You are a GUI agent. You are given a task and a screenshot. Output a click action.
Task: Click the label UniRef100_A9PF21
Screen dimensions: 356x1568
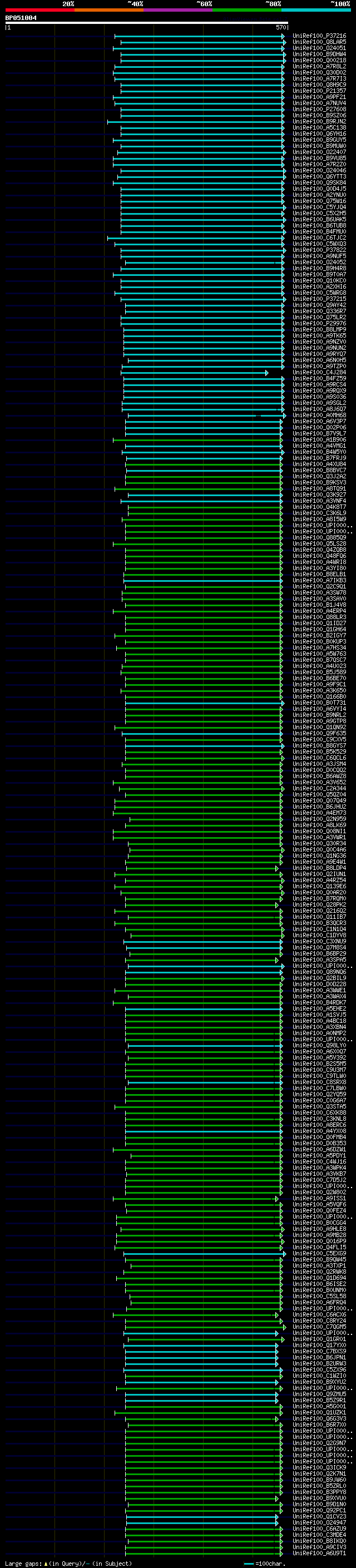[319, 97]
